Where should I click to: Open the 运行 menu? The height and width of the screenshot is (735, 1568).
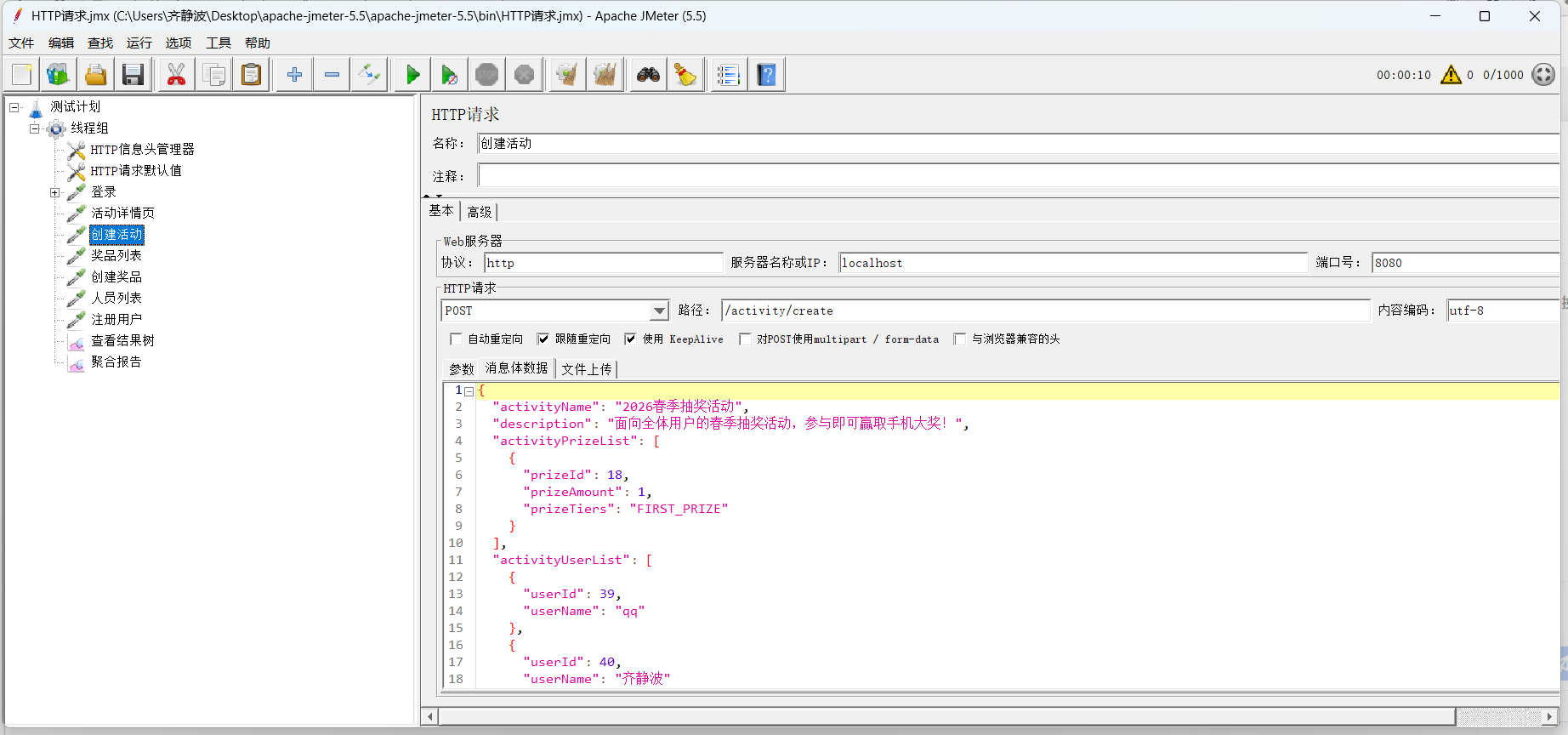(x=139, y=43)
